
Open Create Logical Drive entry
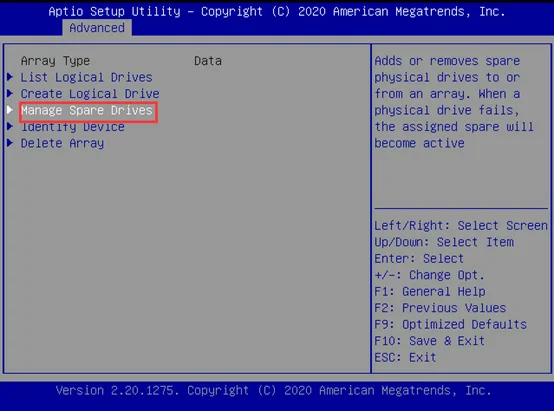(90, 94)
